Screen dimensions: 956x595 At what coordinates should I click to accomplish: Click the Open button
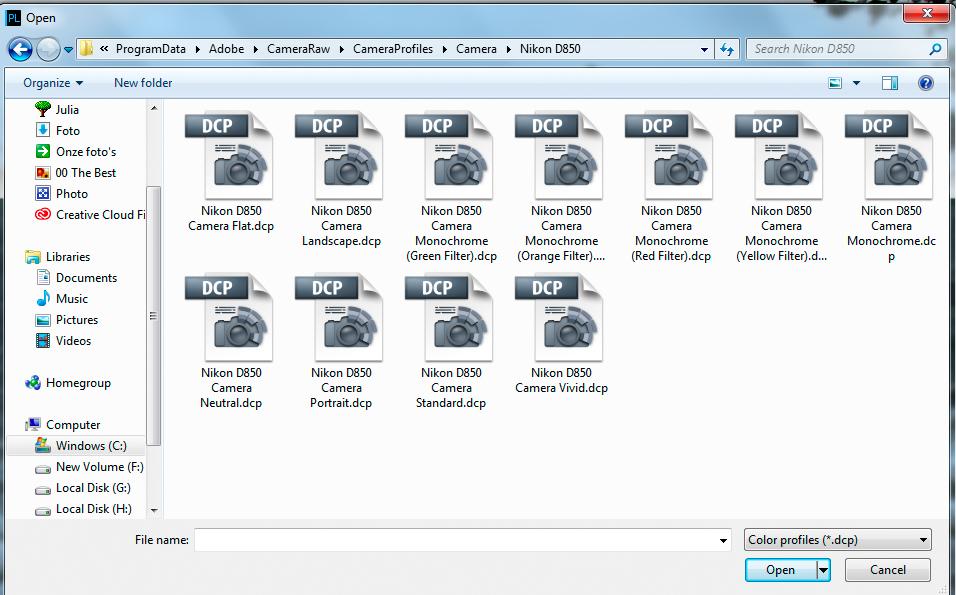point(781,570)
